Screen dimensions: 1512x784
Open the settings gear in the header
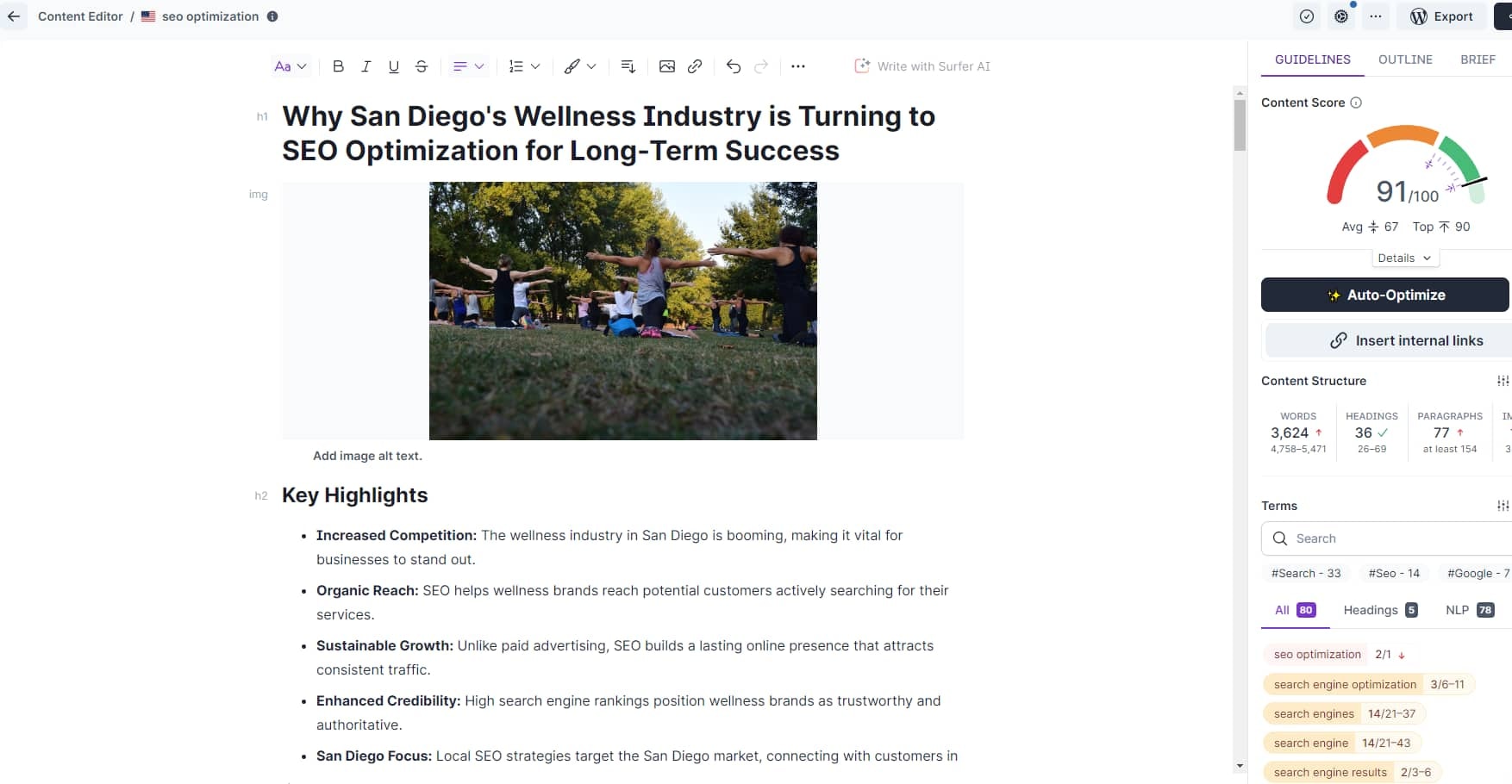click(1341, 16)
